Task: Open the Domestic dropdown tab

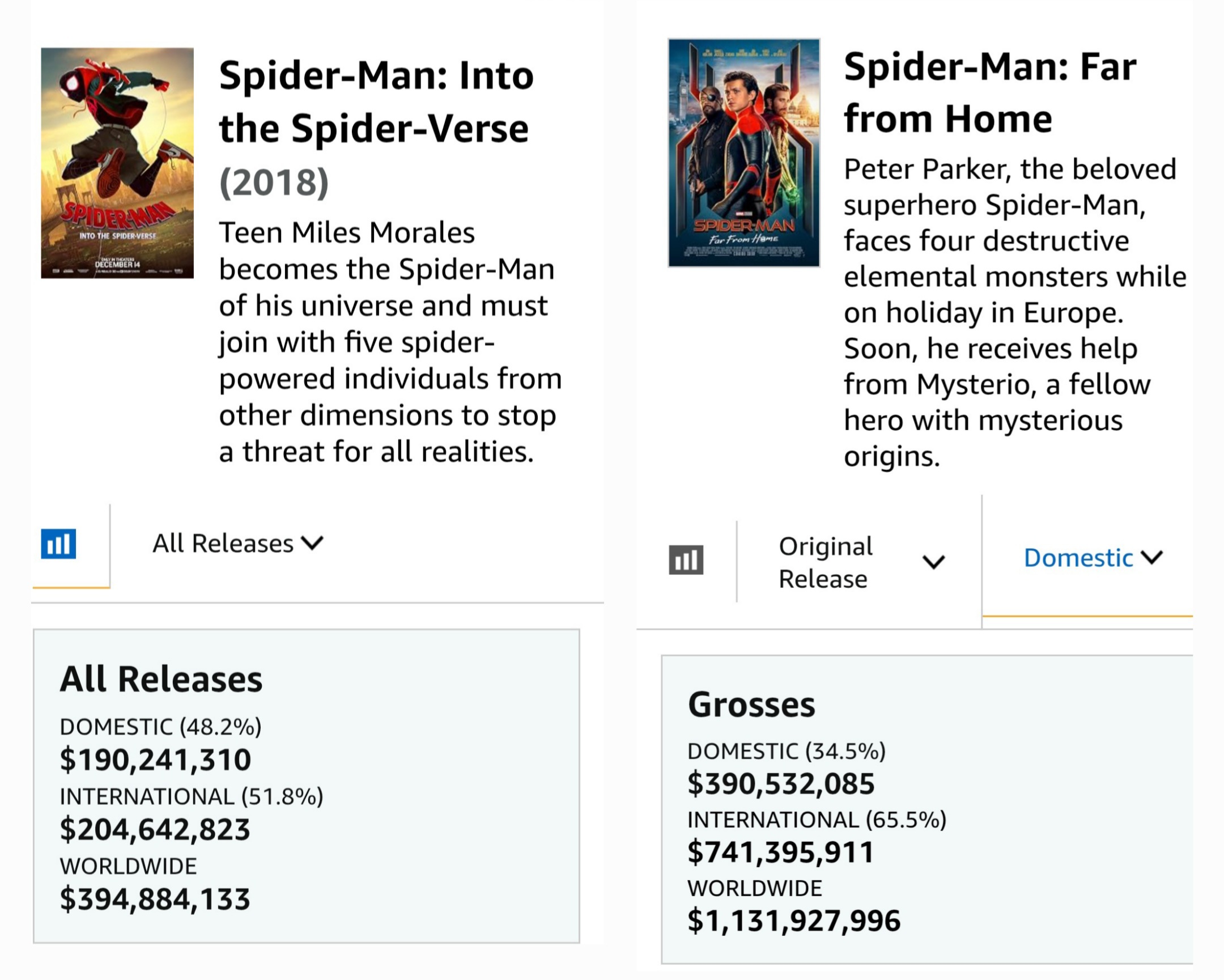Action: 1094,558
